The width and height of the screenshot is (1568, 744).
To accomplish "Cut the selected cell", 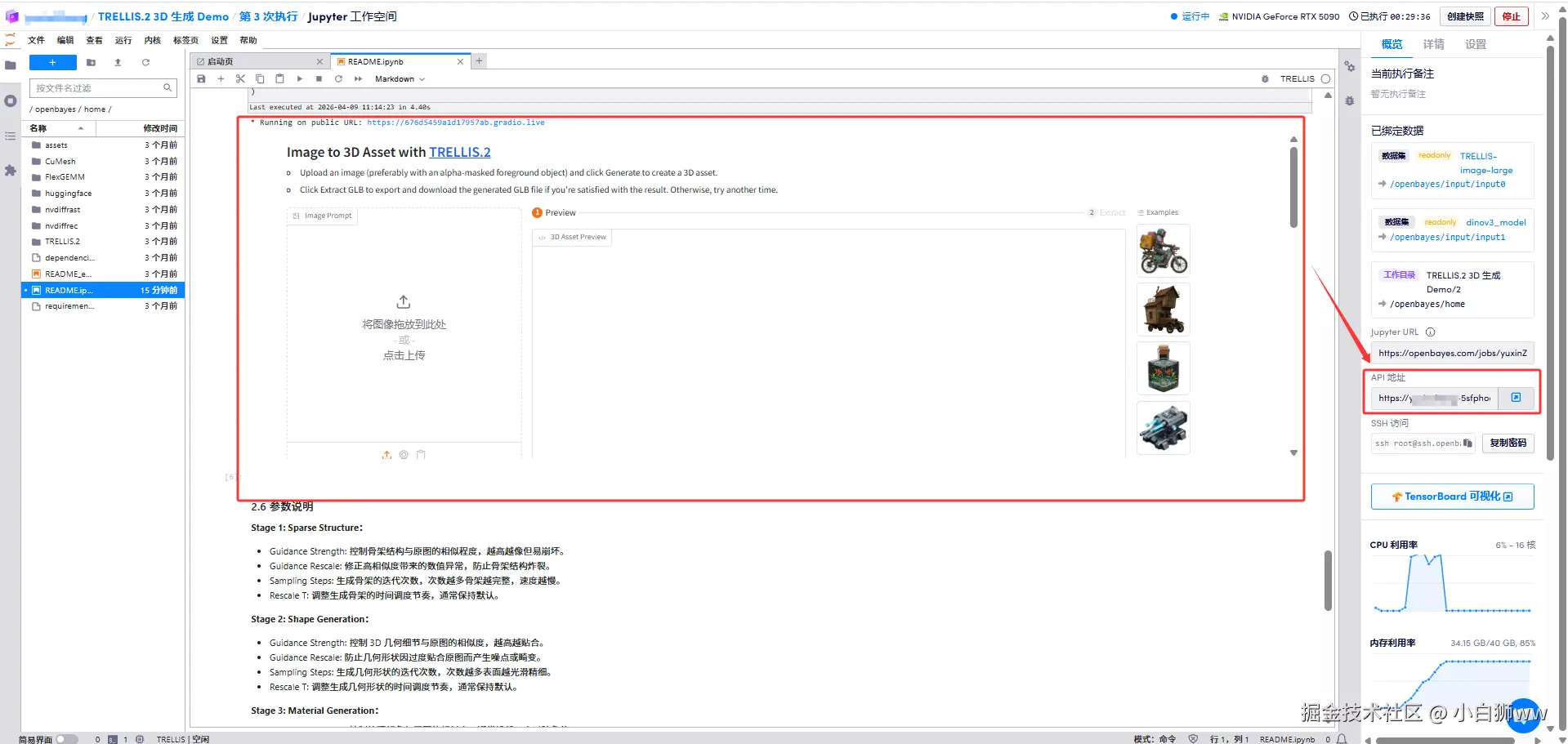I will [240, 79].
